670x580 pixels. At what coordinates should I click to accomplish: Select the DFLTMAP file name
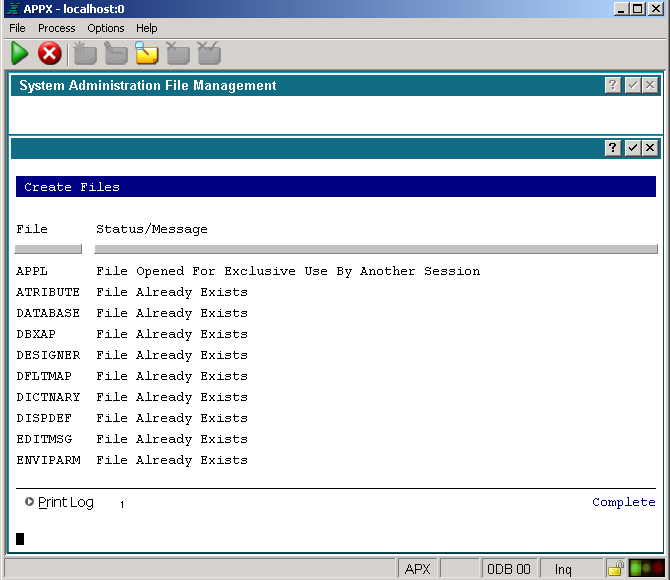44,376
